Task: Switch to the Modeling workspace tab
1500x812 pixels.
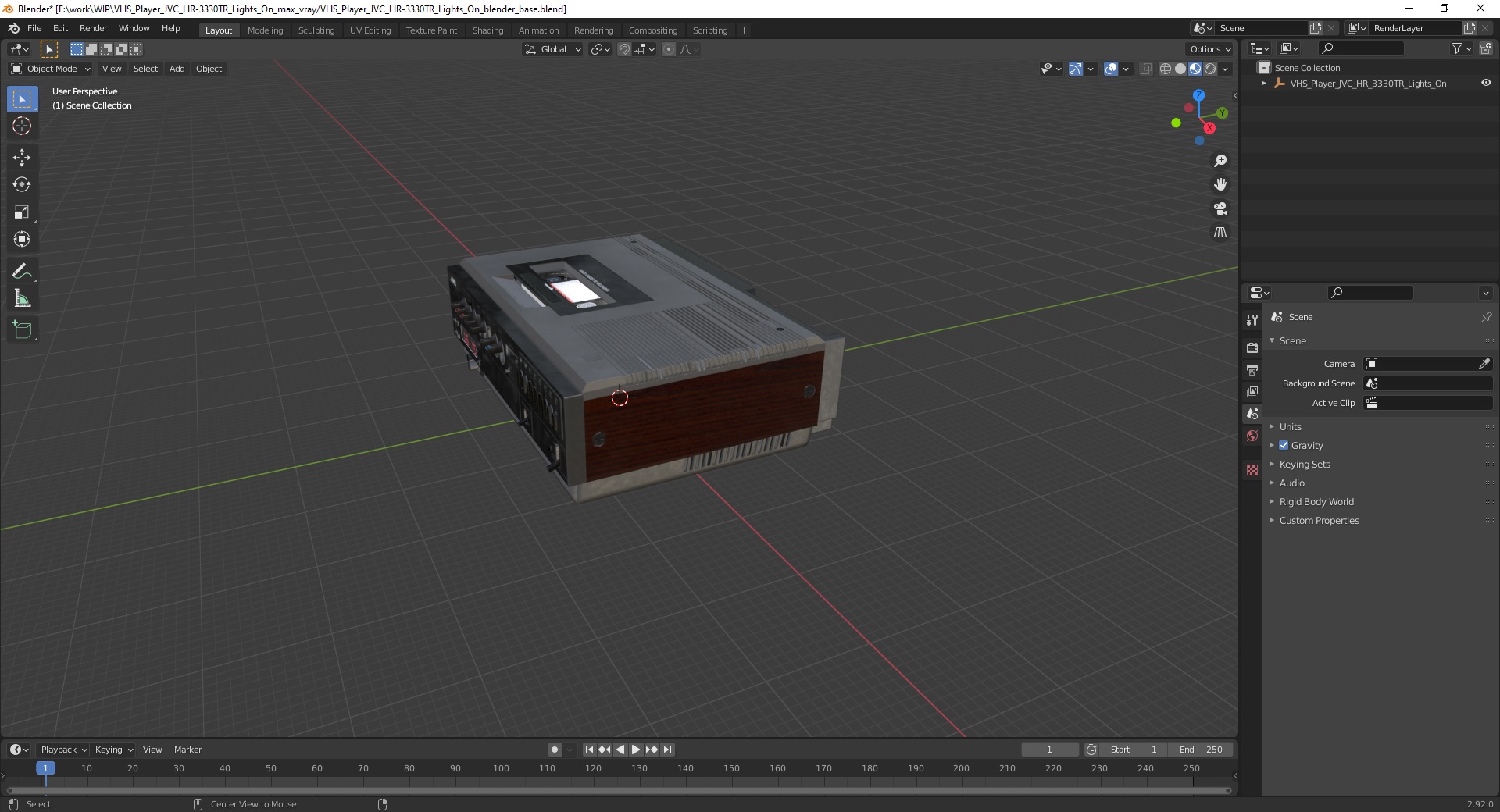Action: pyautogui.click(x=265, y=30)
